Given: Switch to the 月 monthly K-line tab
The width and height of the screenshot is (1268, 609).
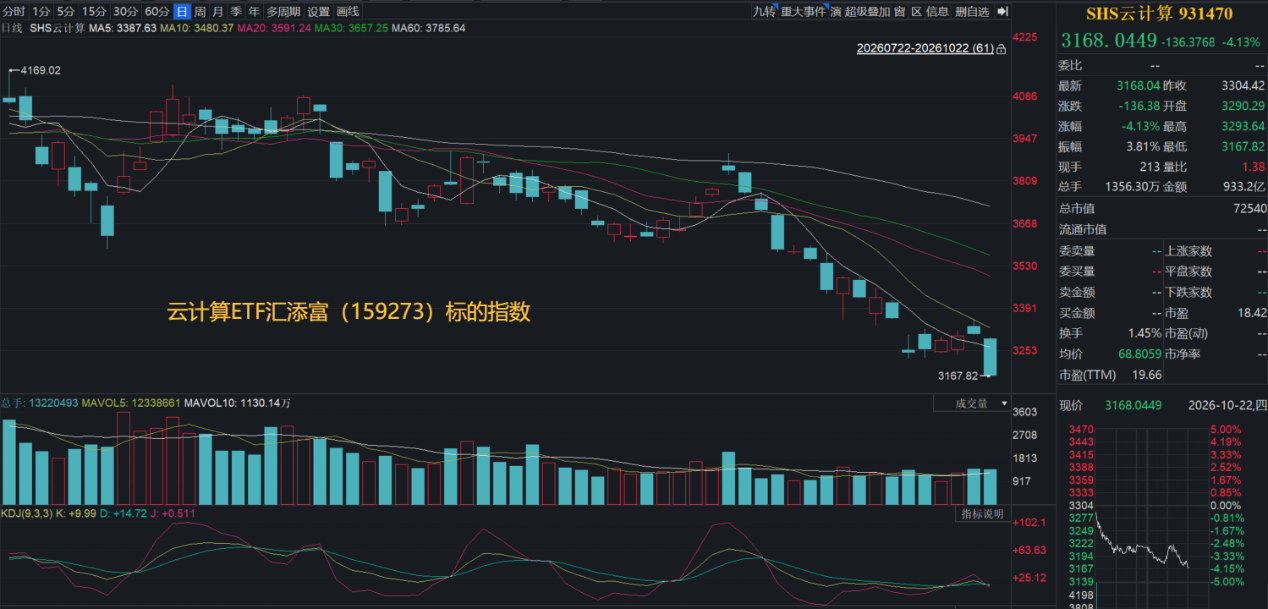Looking at the screenshot, I should [x=218, y=12].
